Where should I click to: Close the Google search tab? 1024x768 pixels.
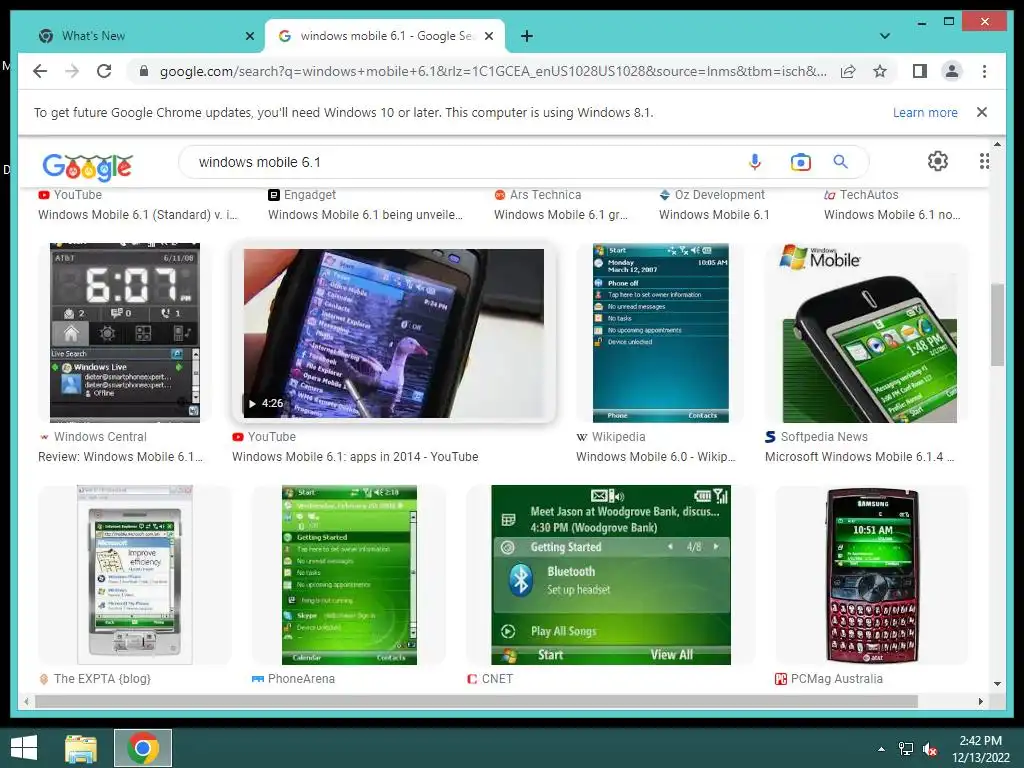tap(489, 36)
